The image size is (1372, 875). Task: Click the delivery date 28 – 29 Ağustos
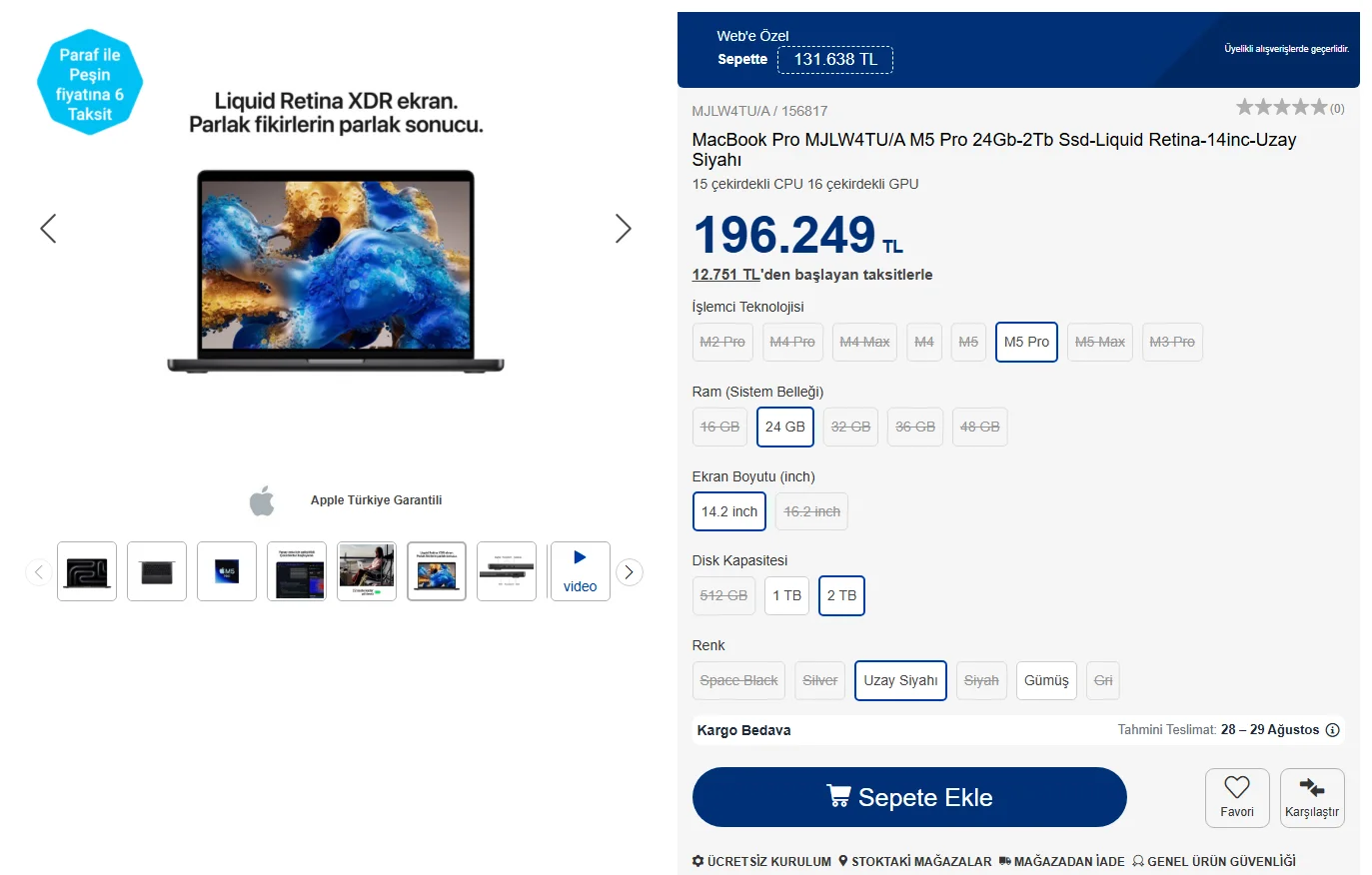[1270, 730]
